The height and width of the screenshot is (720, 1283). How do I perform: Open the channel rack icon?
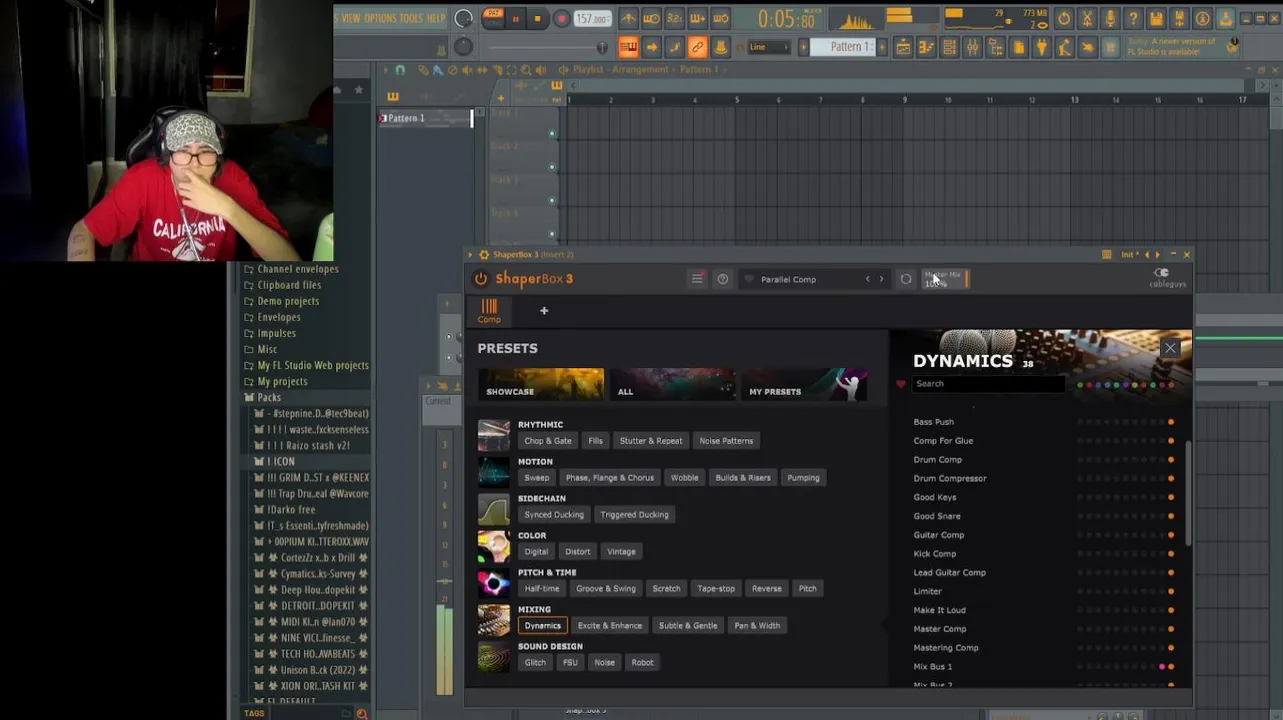[949, 47]
